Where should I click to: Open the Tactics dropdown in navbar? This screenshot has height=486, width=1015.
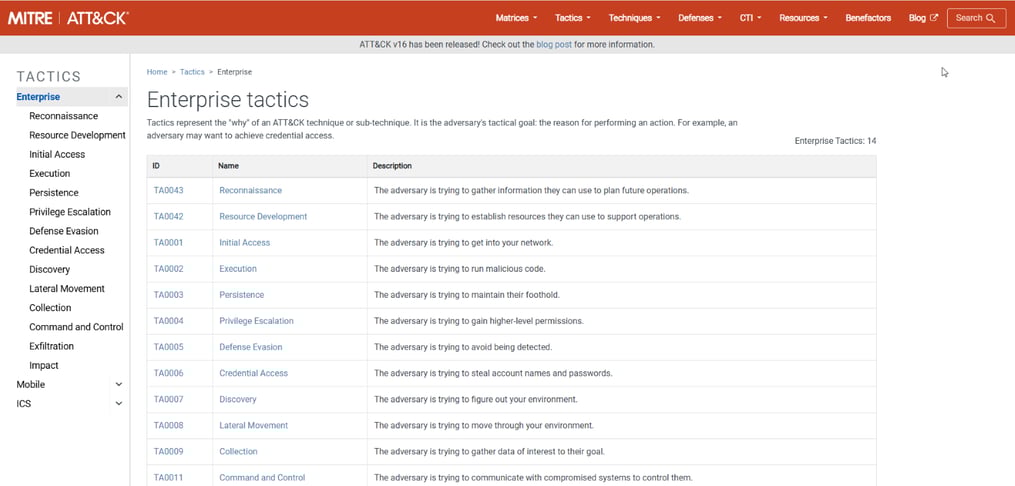572,18
